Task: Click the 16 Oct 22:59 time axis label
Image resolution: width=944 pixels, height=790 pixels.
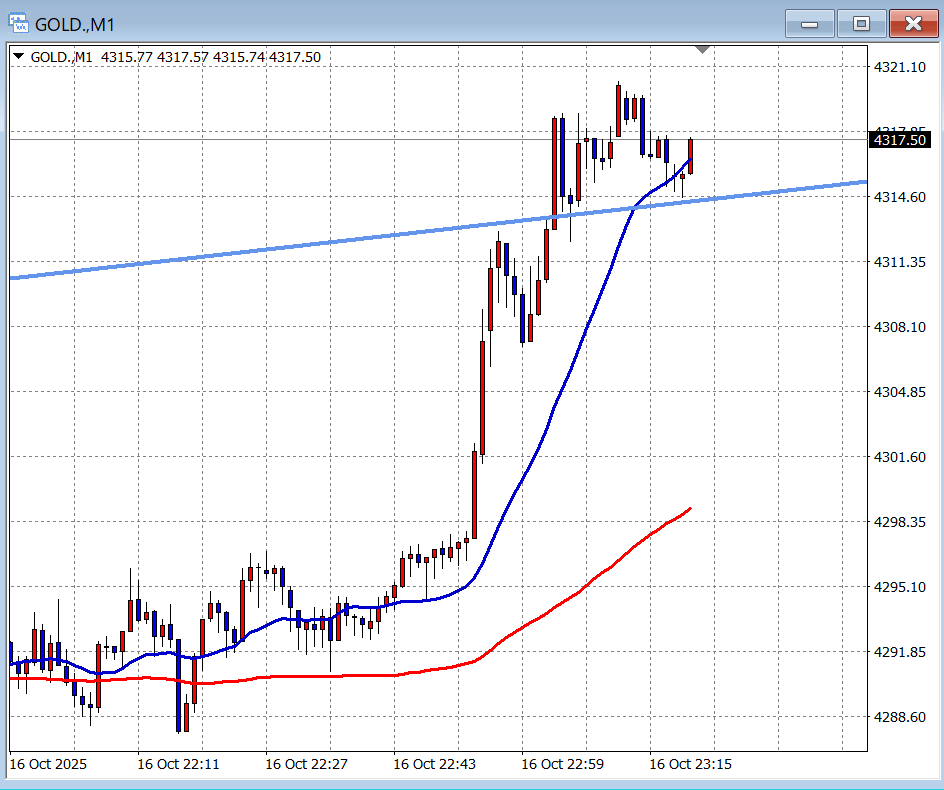Action: click(x=562, y=764)
